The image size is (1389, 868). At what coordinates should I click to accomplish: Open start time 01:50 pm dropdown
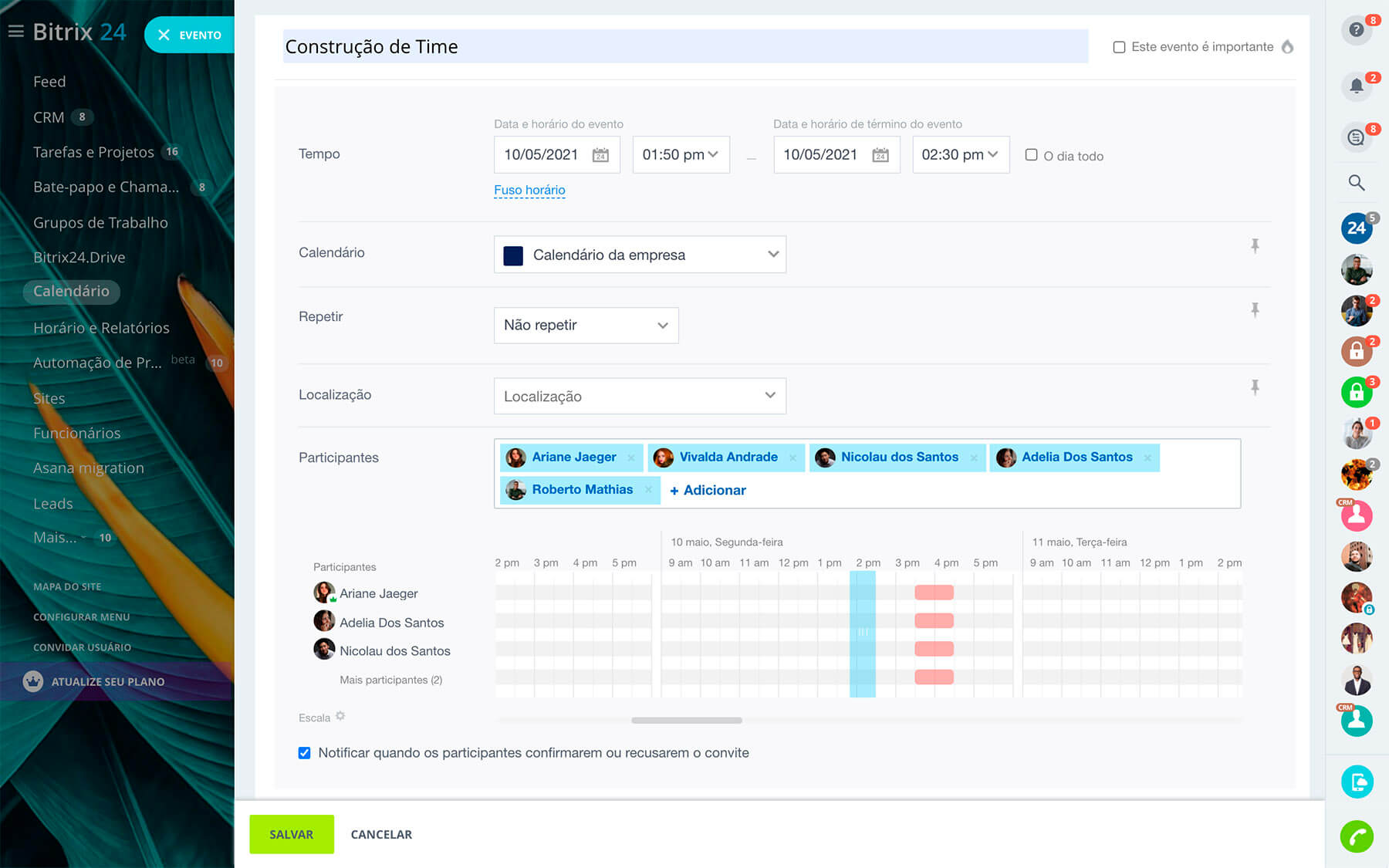(x=680, y=155)
